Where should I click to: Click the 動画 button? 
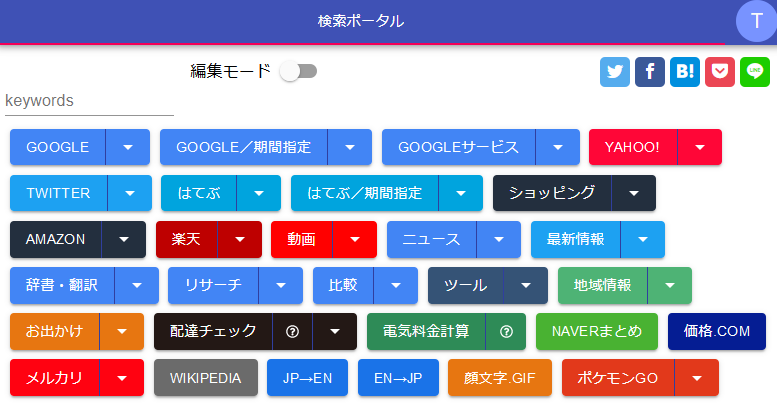[x=301, y=239]
